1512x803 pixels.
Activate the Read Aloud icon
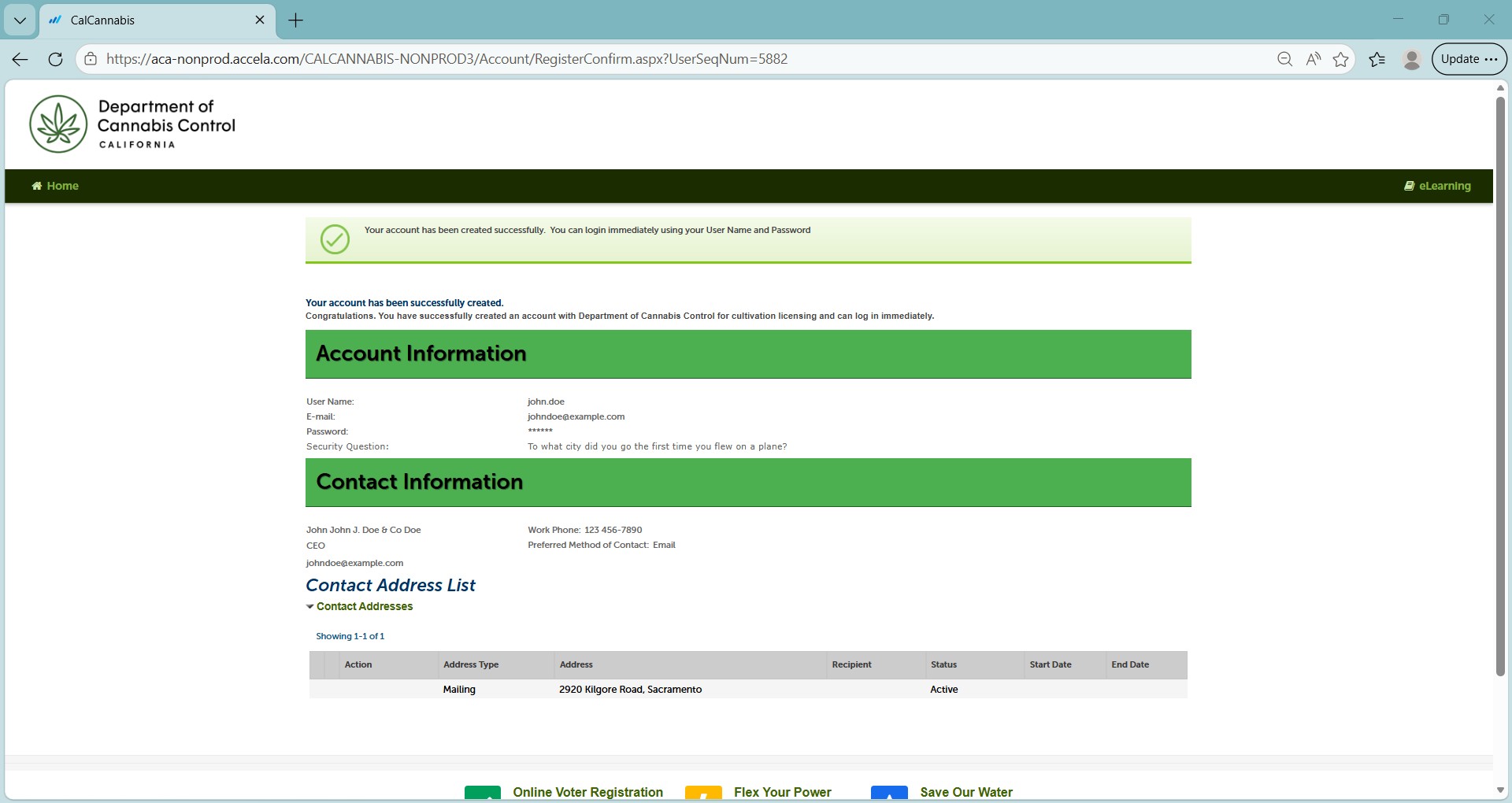pyautogui.click(x=1313, y=59)
